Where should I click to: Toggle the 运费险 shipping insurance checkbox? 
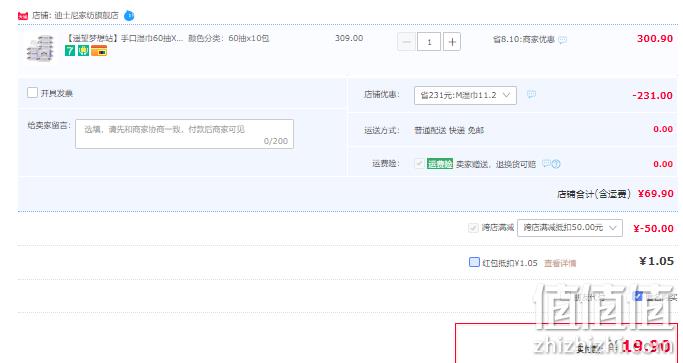coord(419,163)
